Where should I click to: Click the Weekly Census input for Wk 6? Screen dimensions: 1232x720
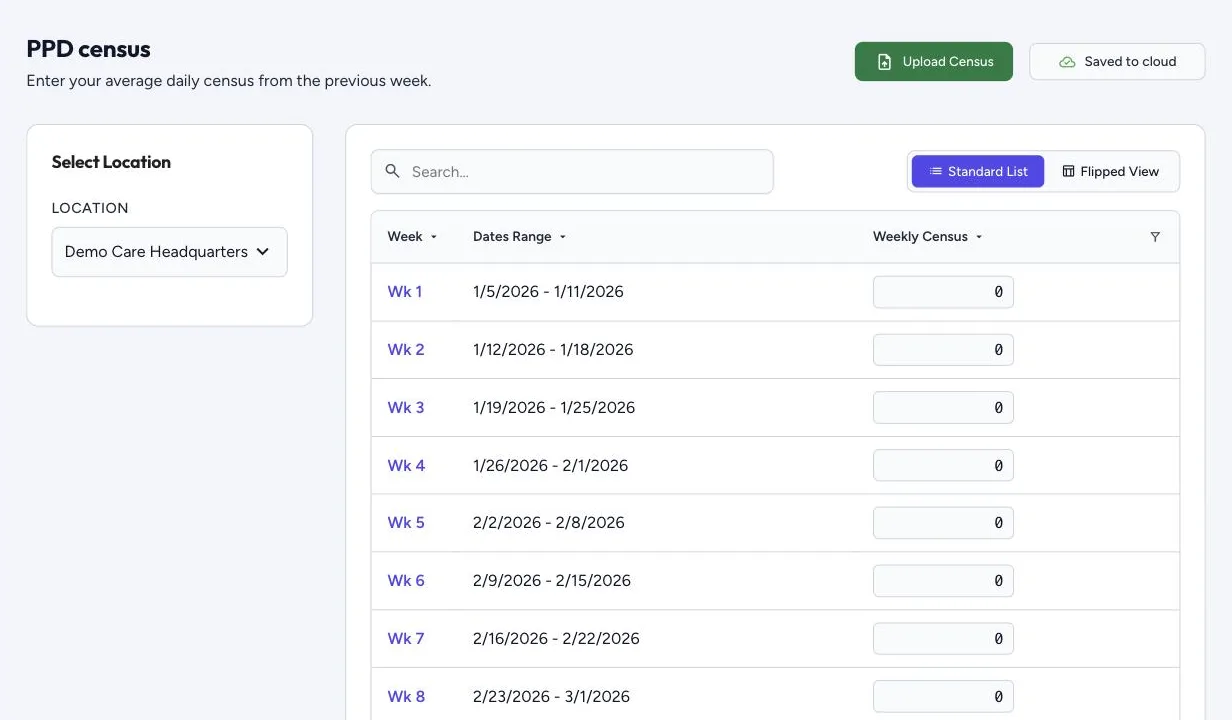pyautogui.click(x=943, y=581)
